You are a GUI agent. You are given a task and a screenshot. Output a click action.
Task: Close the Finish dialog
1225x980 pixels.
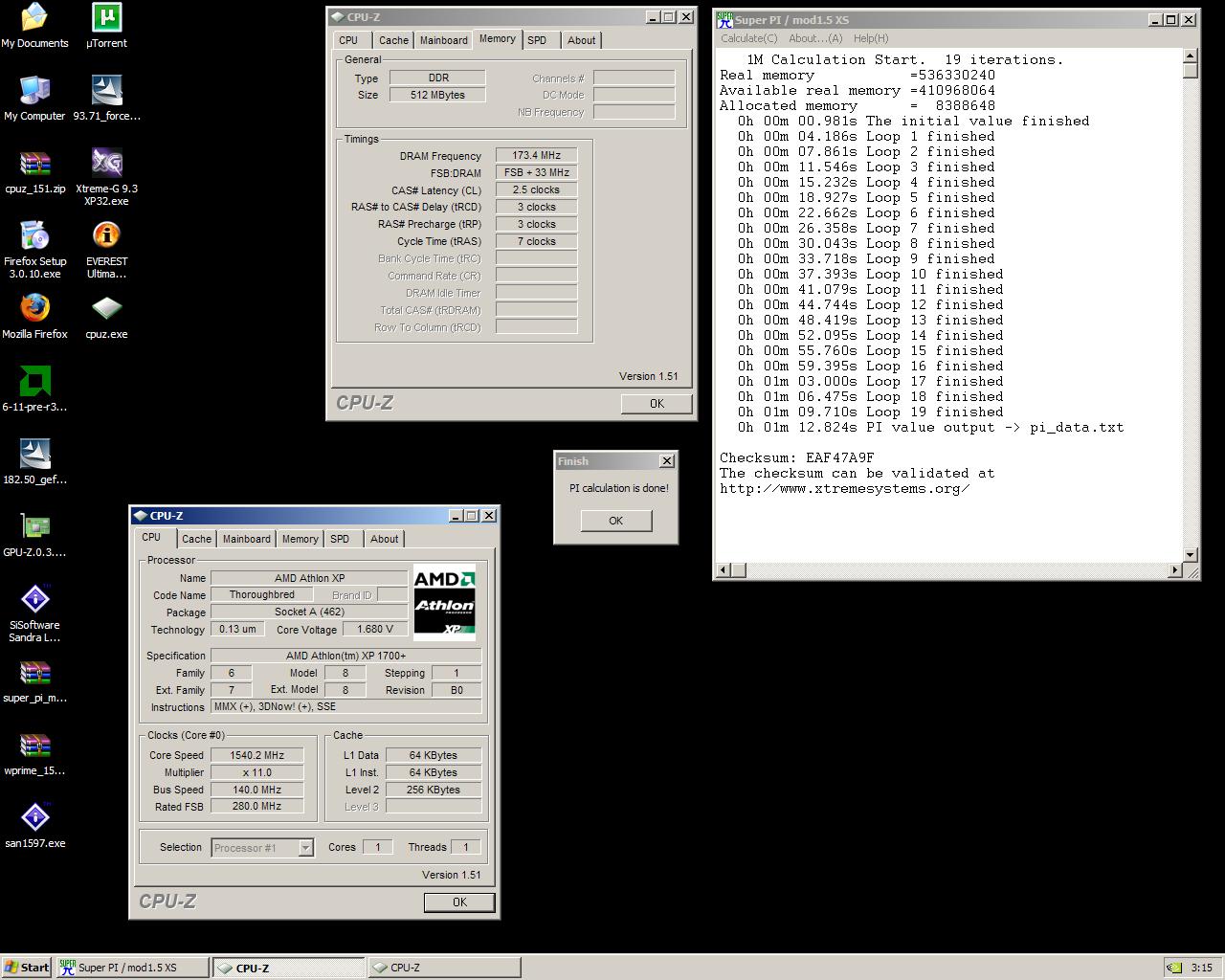click(x=667, y=461)
